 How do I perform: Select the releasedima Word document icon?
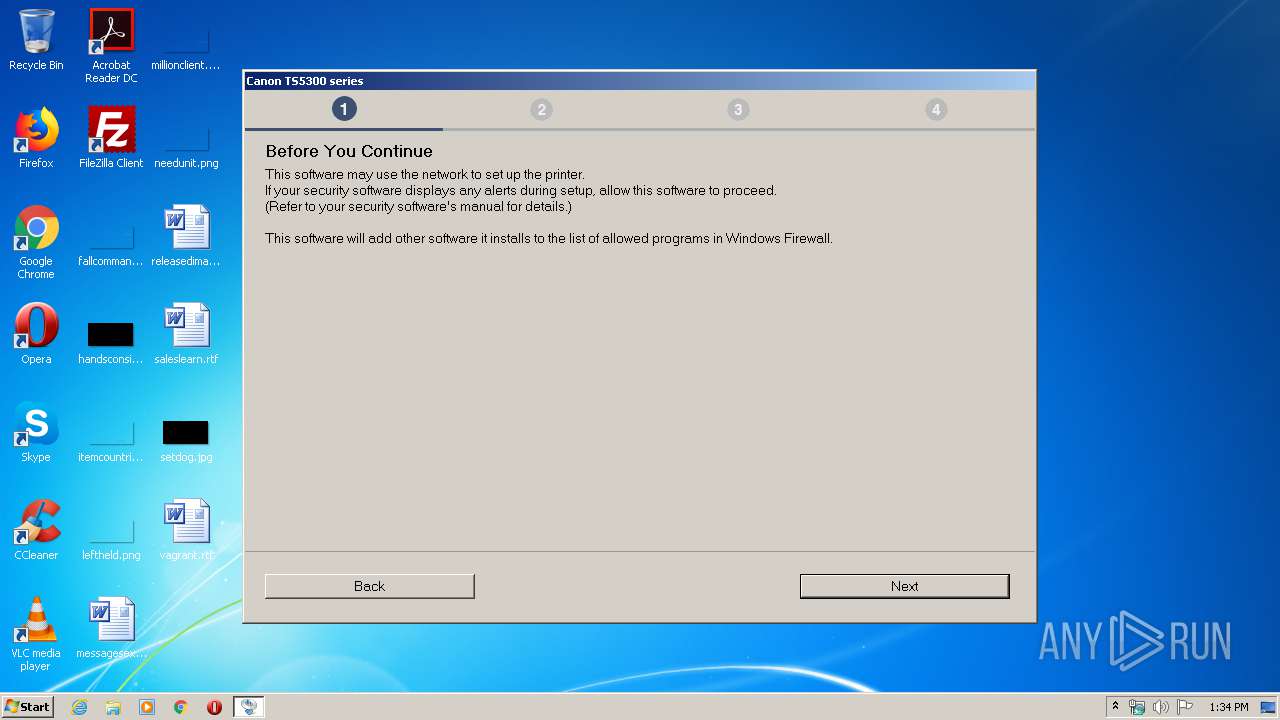click(x=186, y=236)
